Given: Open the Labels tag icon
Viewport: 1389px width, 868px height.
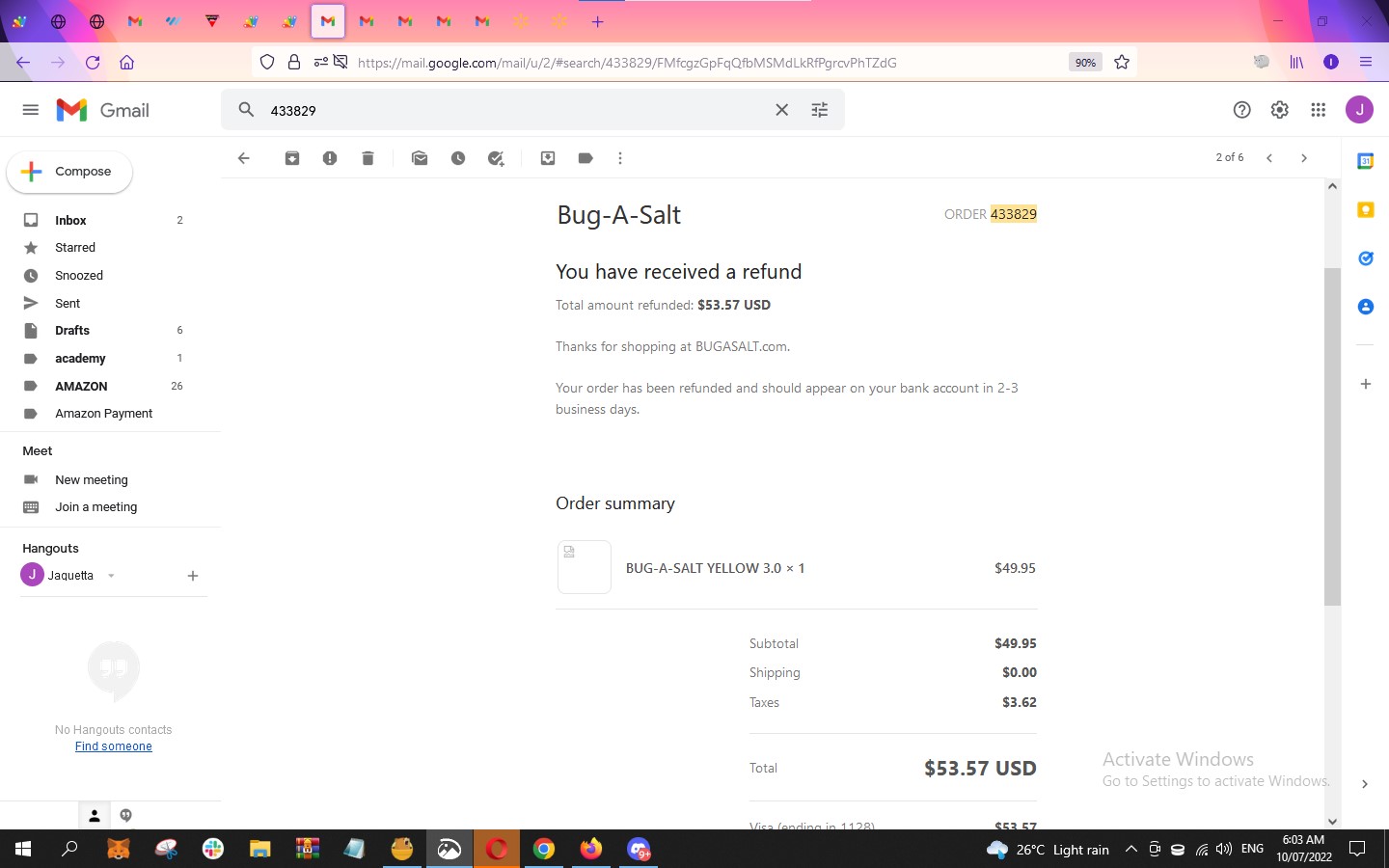Looking at the screenshot, I should tap(586, 158).
